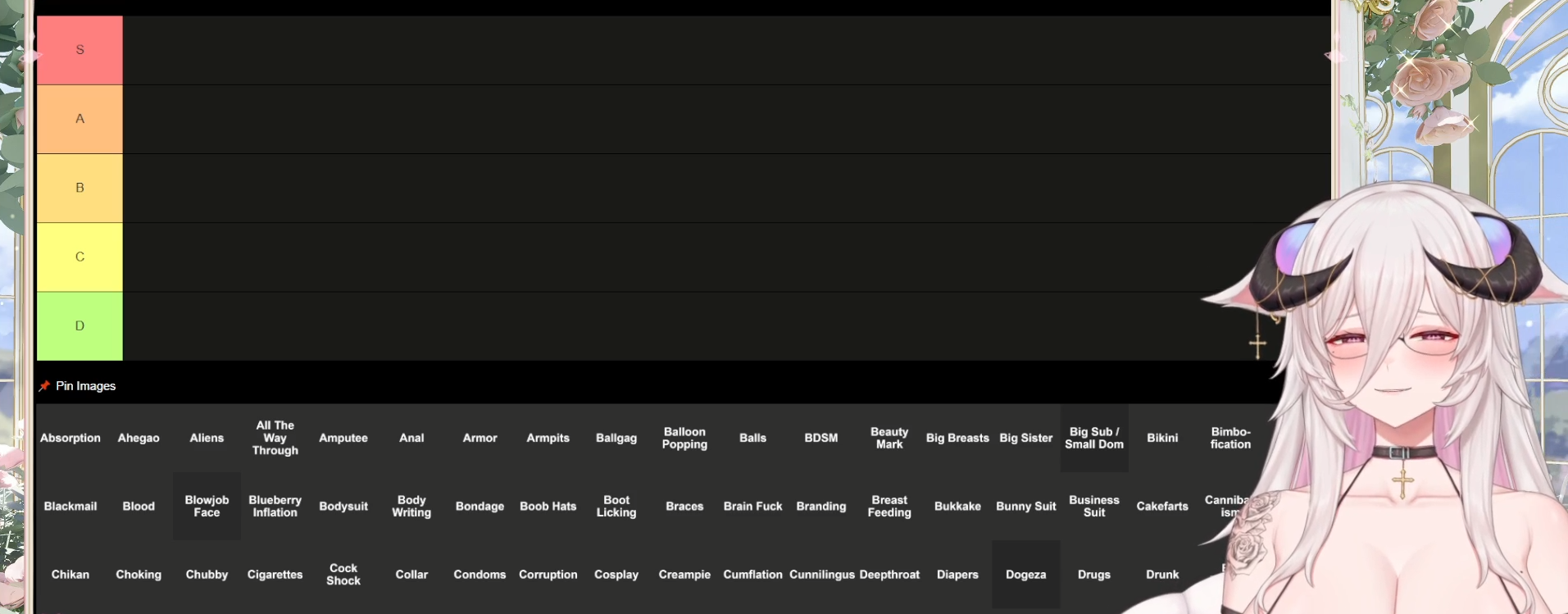Click the Corruption tile

548,574
